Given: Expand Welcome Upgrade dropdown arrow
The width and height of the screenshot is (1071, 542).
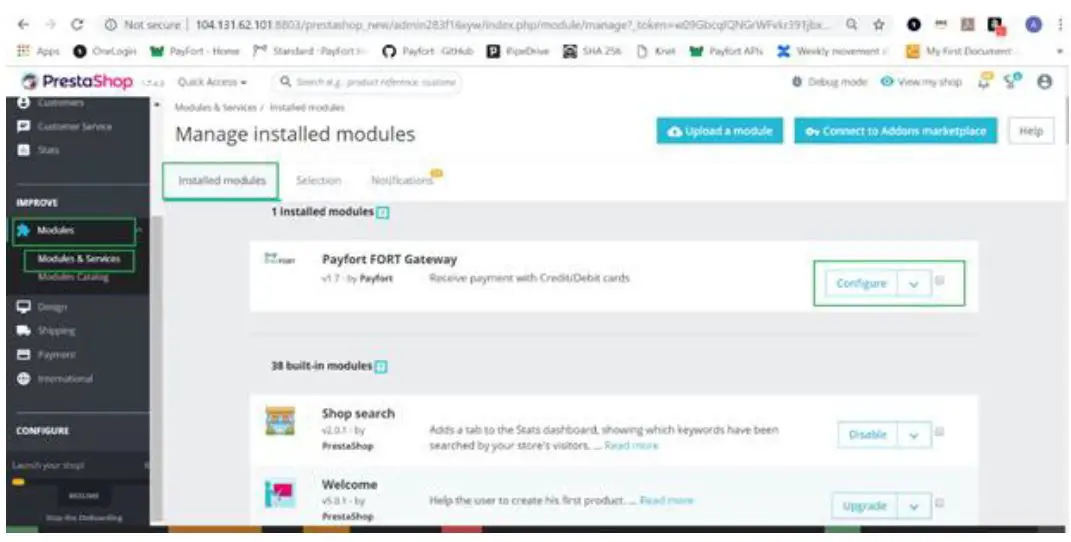Looking at the screenshot, I should pos(914,507).
